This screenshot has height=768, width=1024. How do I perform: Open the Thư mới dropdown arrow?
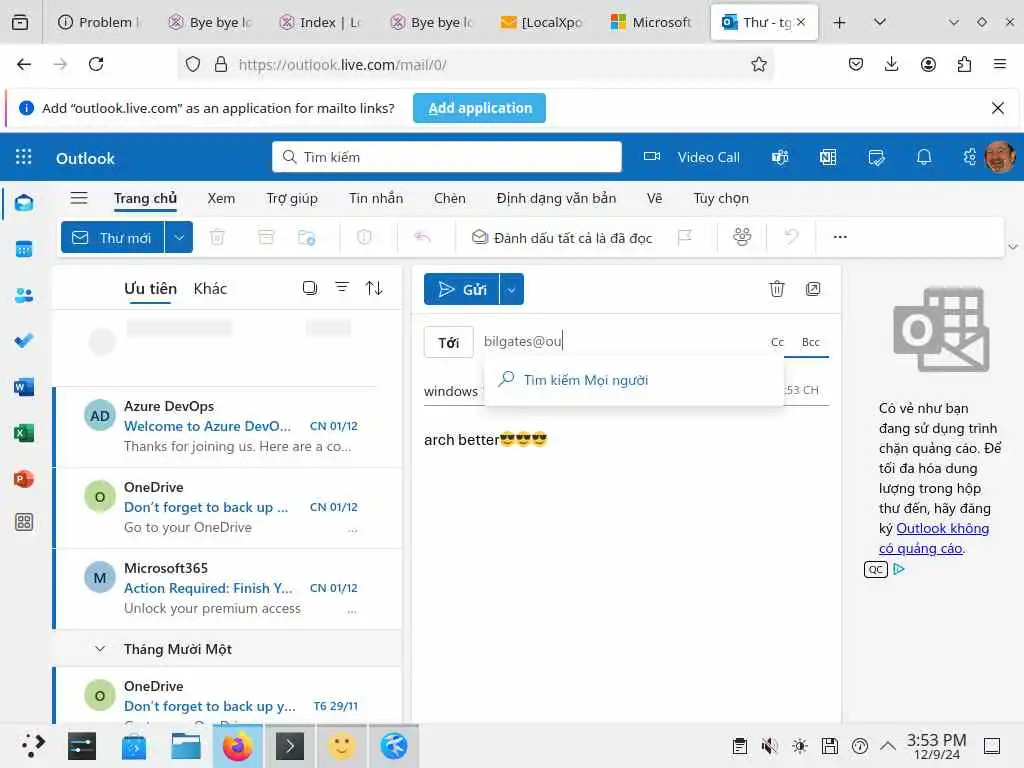[x=179, y=237]
